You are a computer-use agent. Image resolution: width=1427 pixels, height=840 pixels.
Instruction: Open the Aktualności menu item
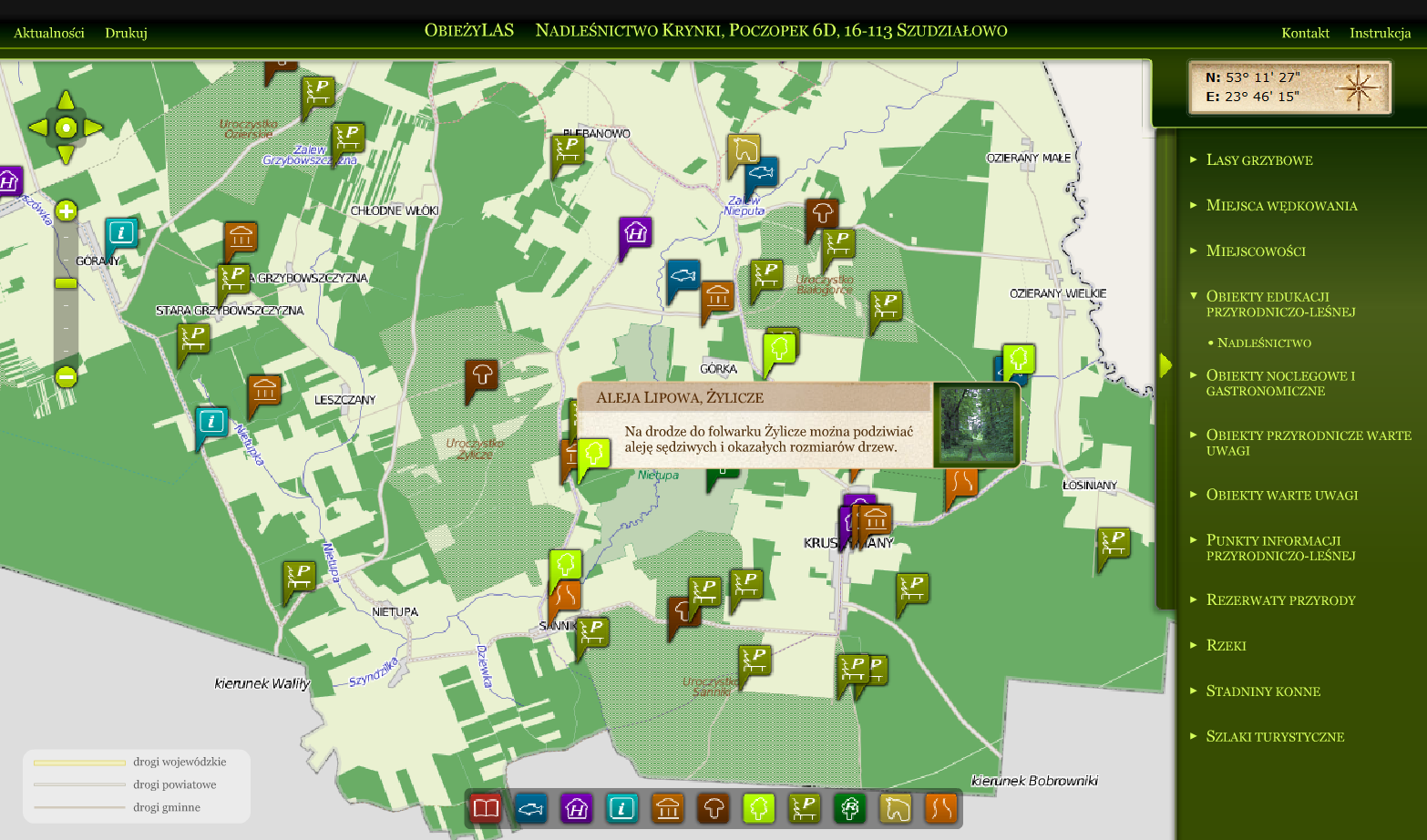[x=49, y=33]
